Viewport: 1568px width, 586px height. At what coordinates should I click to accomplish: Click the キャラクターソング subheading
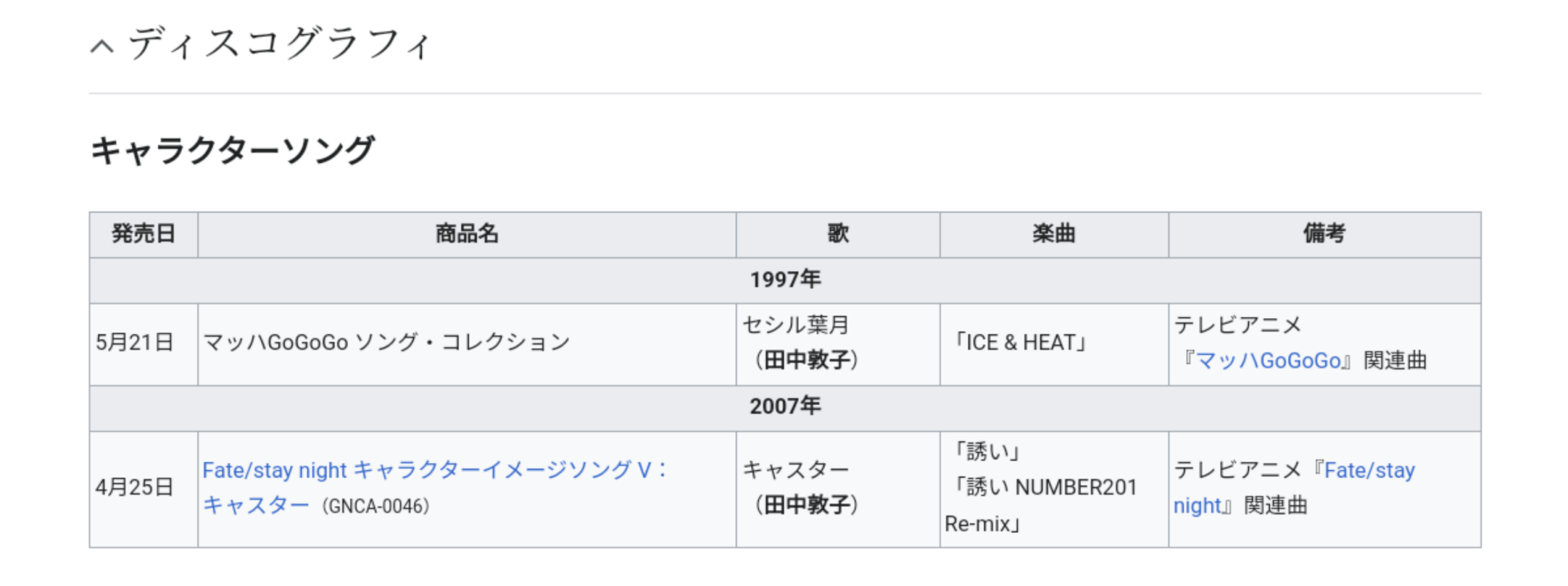click(233, 150)
